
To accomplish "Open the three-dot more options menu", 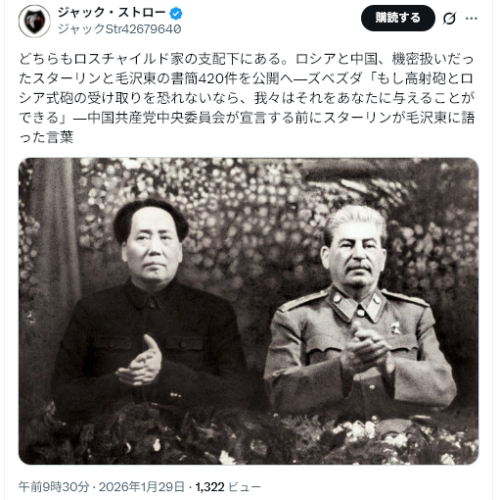I will (471, 18).
